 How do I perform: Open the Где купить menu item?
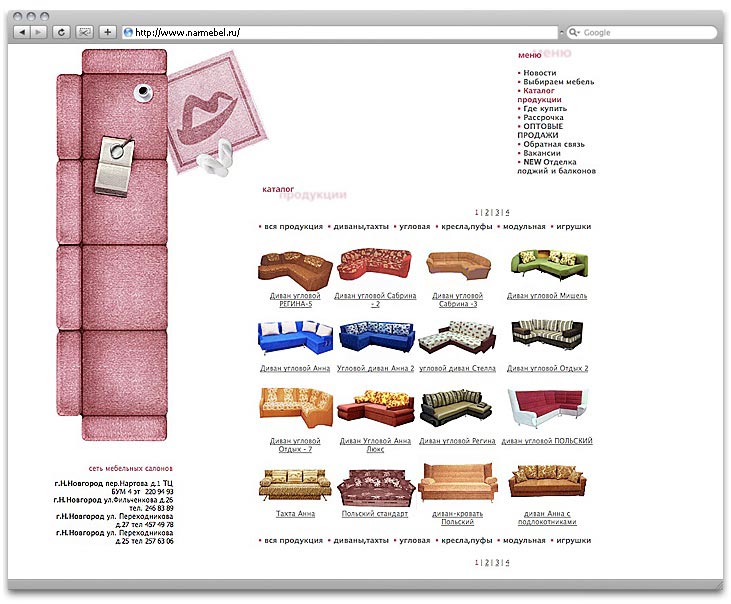click(x=545, y=108)
